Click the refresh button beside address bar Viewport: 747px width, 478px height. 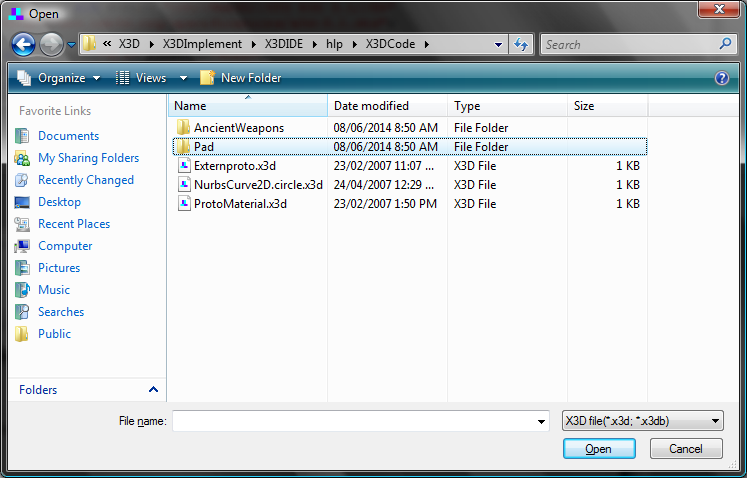click(x=521, y=45)
